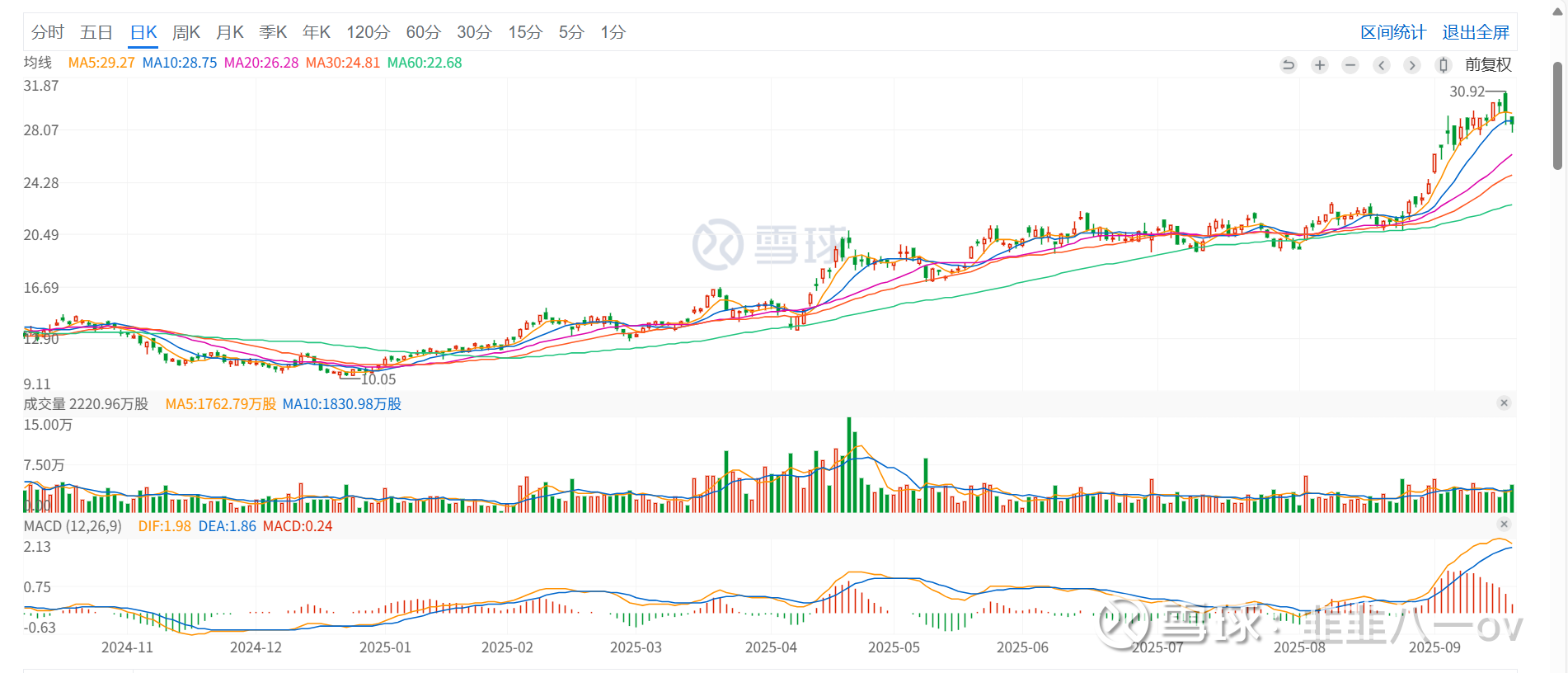
Task: Switch to the 60分 timeframe
Action: tap(423, 32)
